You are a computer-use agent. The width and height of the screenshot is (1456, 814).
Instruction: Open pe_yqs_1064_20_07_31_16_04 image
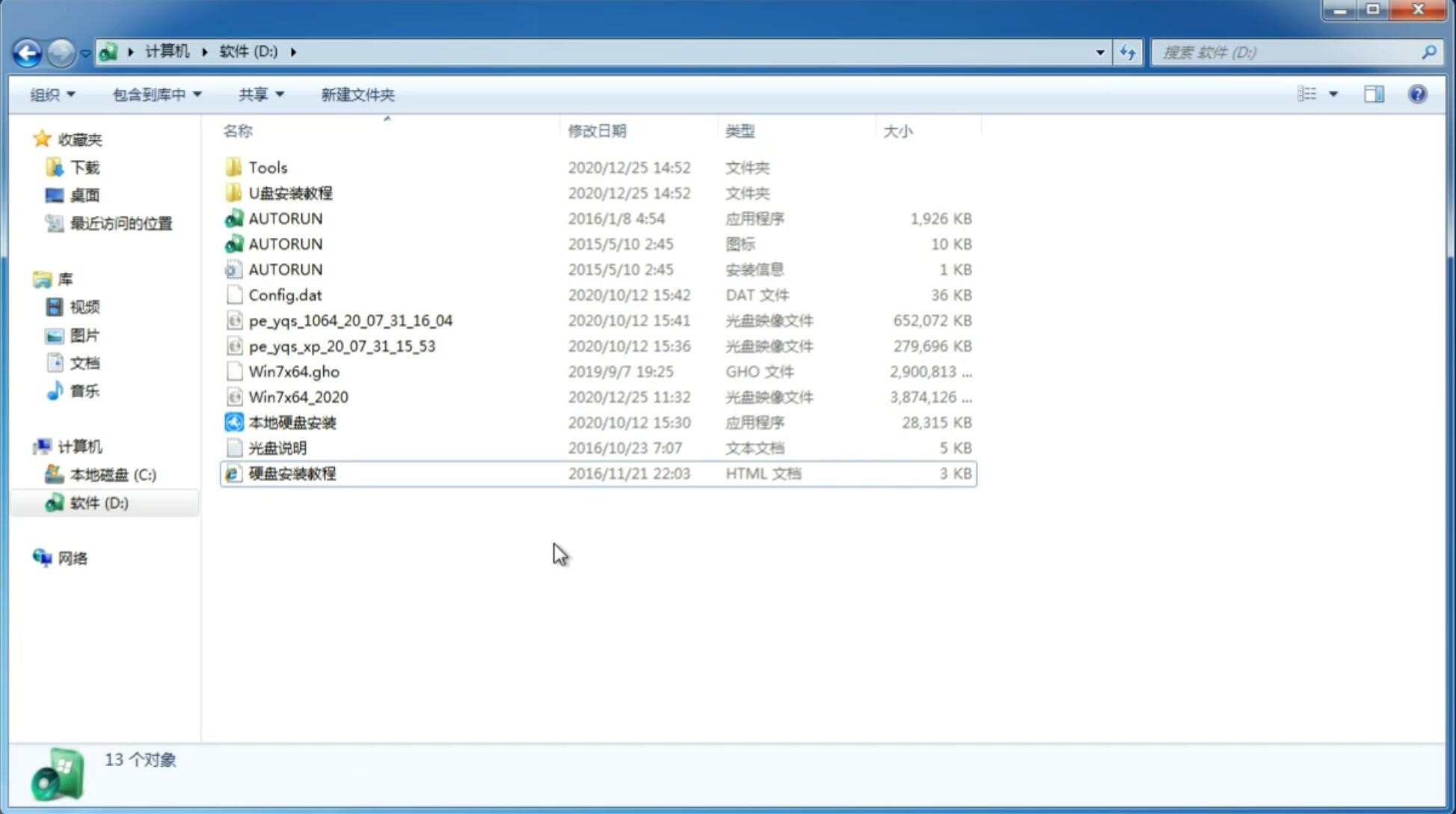click(350, 320)
